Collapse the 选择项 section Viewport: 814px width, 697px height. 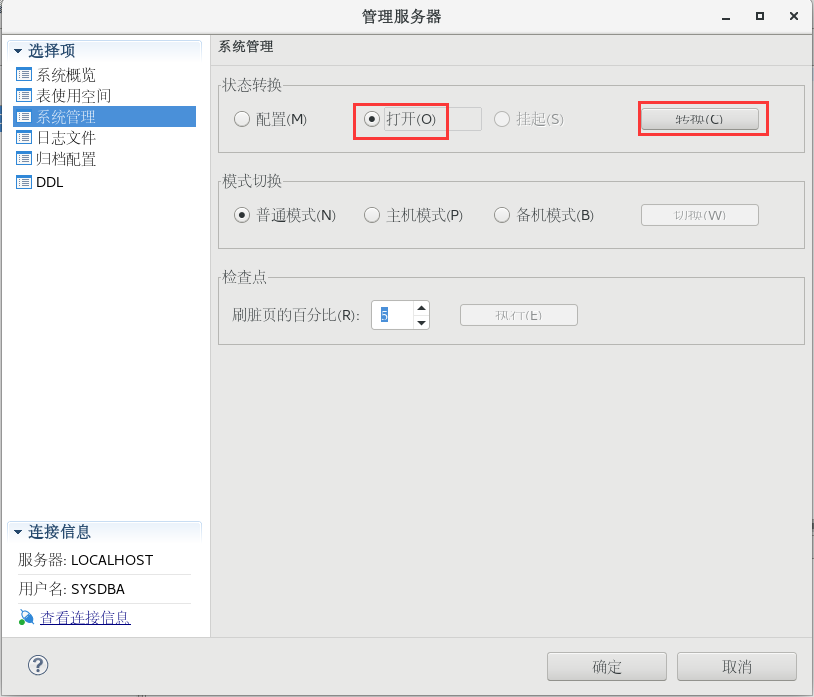18,51
